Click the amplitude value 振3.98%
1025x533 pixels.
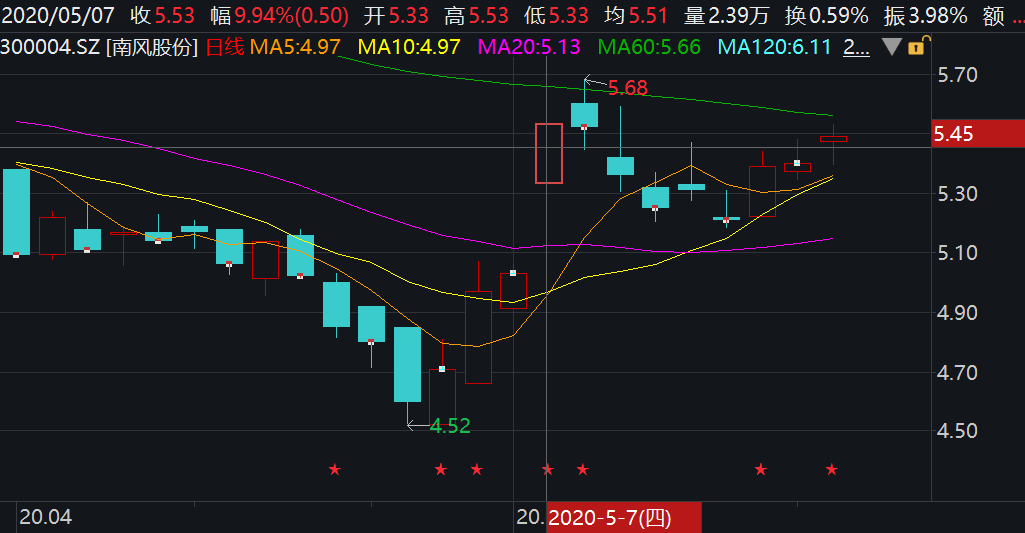(x=926, y=15)
